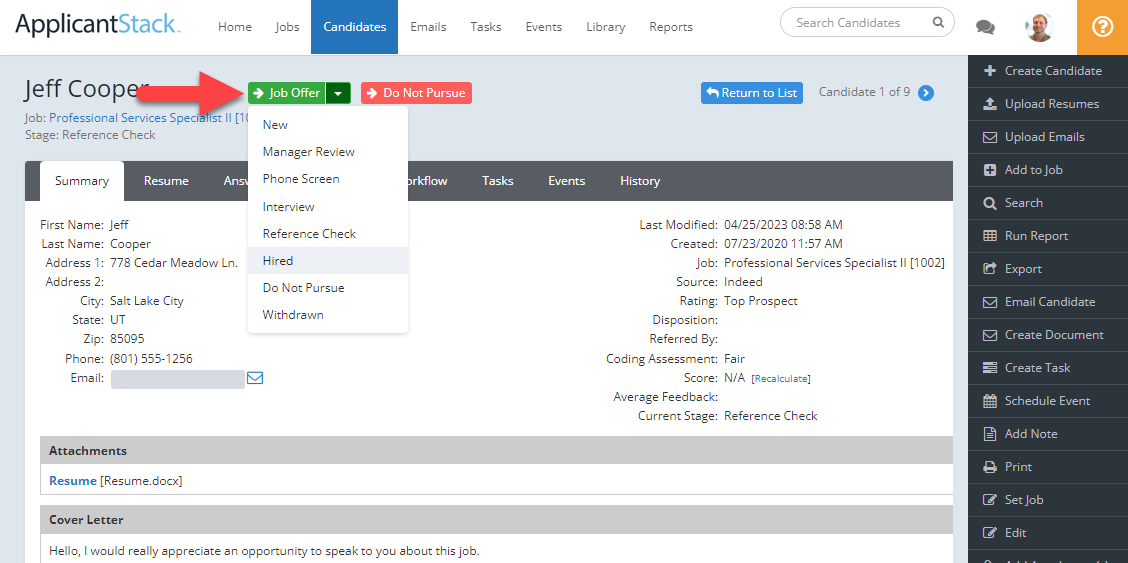Click the search magnifier in Search Candidates

937,22
